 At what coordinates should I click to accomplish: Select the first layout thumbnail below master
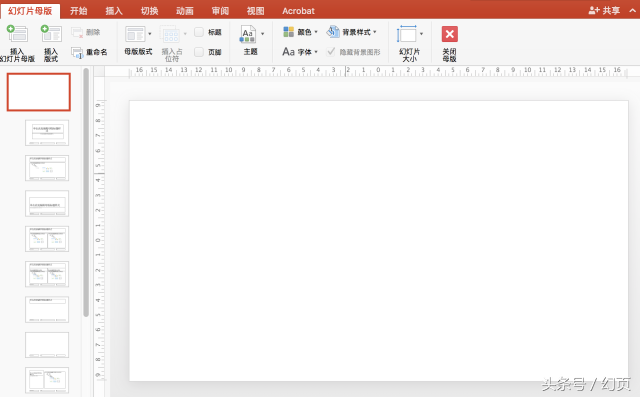point(47,133)
